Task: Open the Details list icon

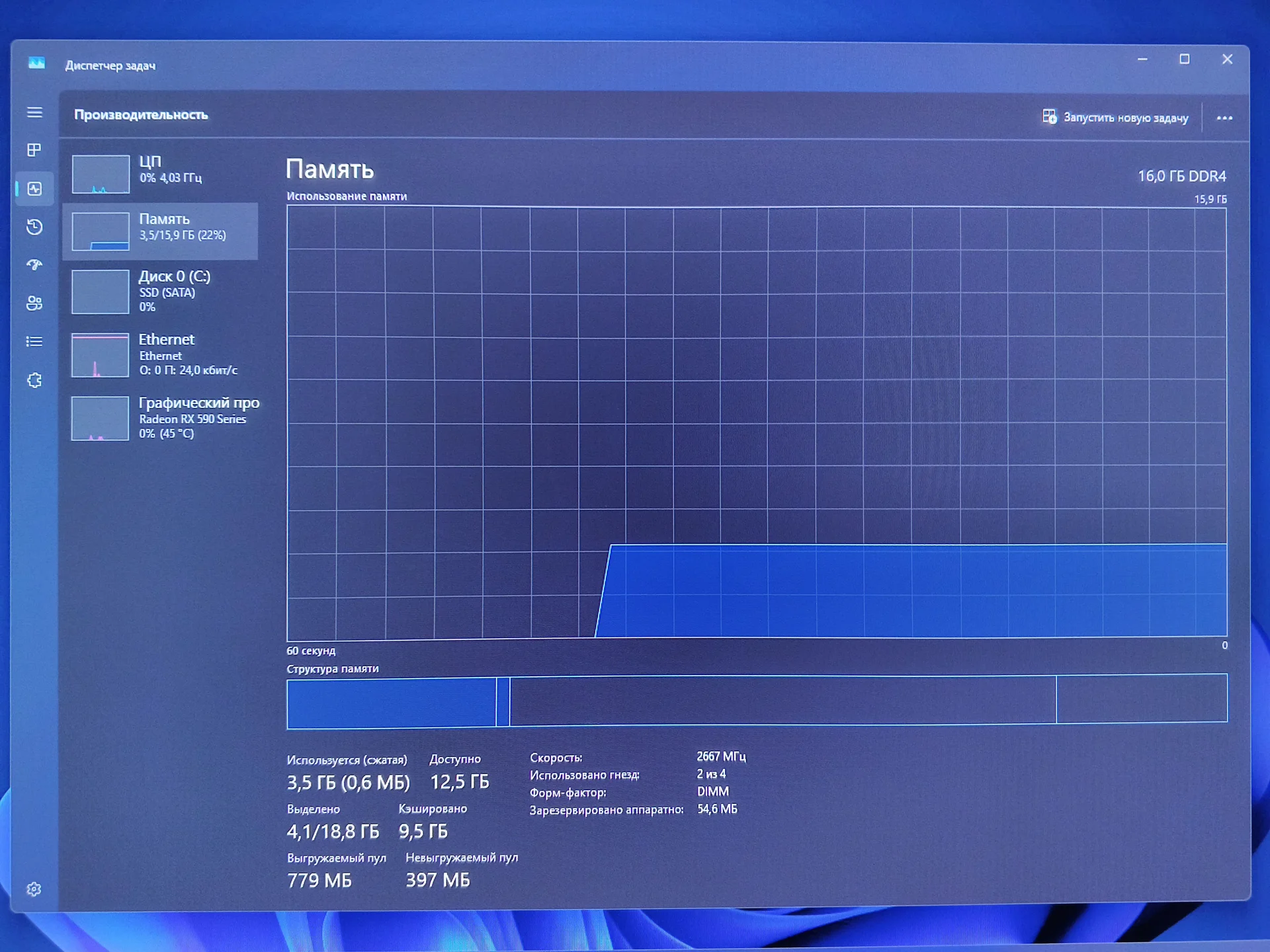Action: pos(34,341)
